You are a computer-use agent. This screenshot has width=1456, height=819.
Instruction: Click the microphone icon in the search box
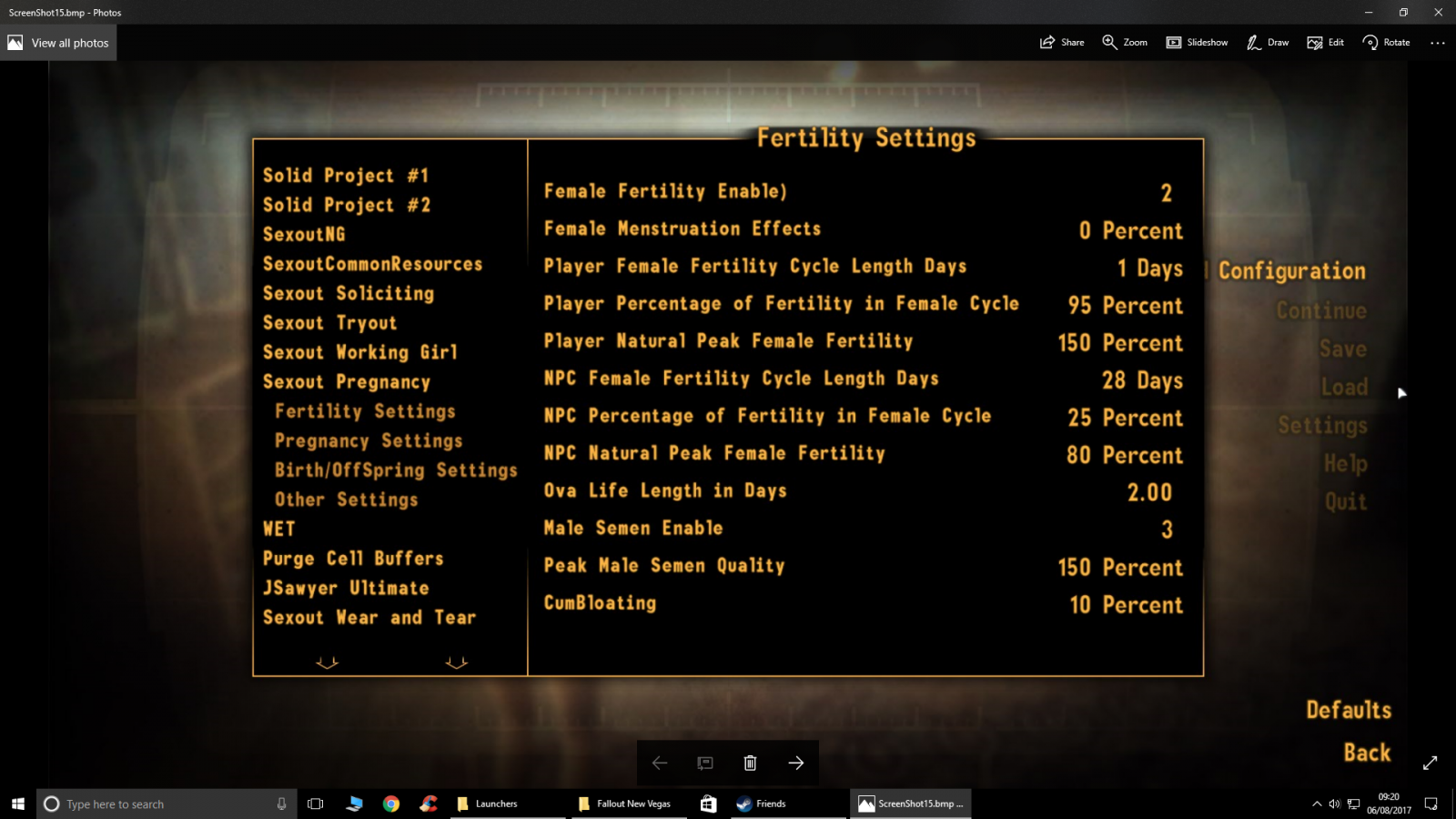click(281, 804)
